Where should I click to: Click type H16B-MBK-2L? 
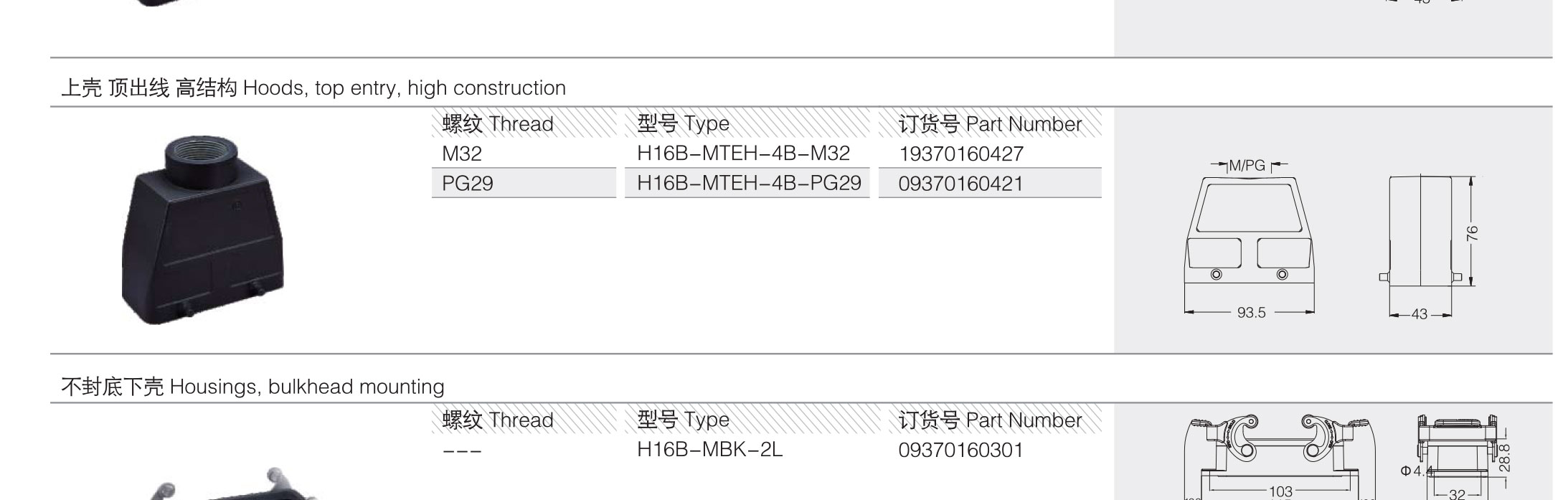click(x=709, y=450)
